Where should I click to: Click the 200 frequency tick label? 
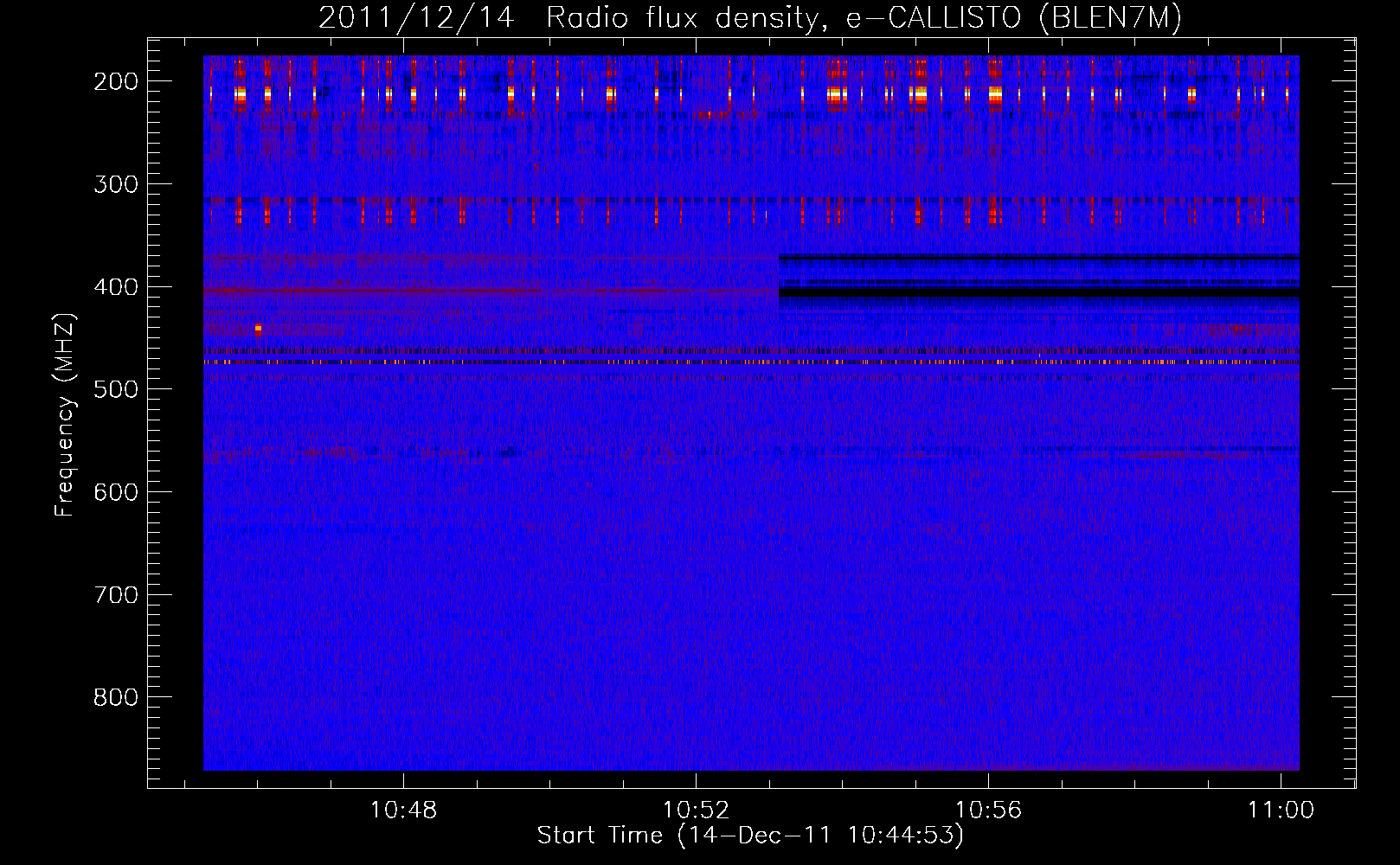click(115, 81)
